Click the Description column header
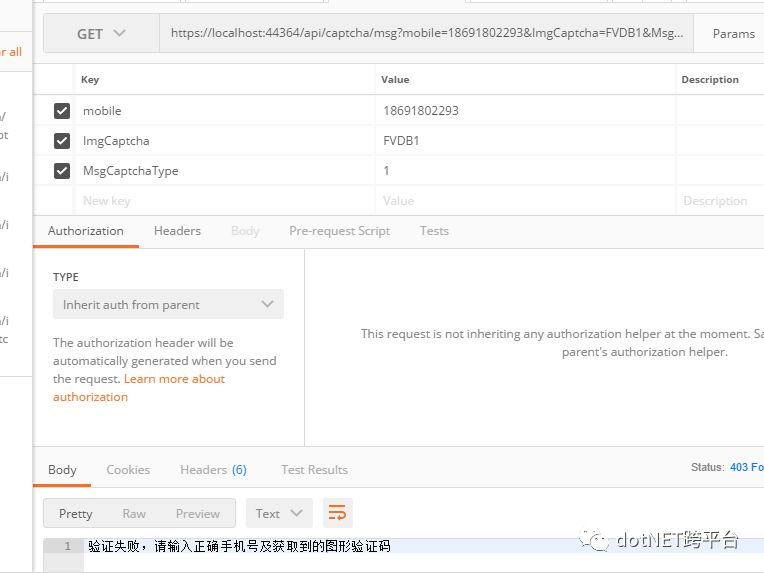 coord(710,79)
